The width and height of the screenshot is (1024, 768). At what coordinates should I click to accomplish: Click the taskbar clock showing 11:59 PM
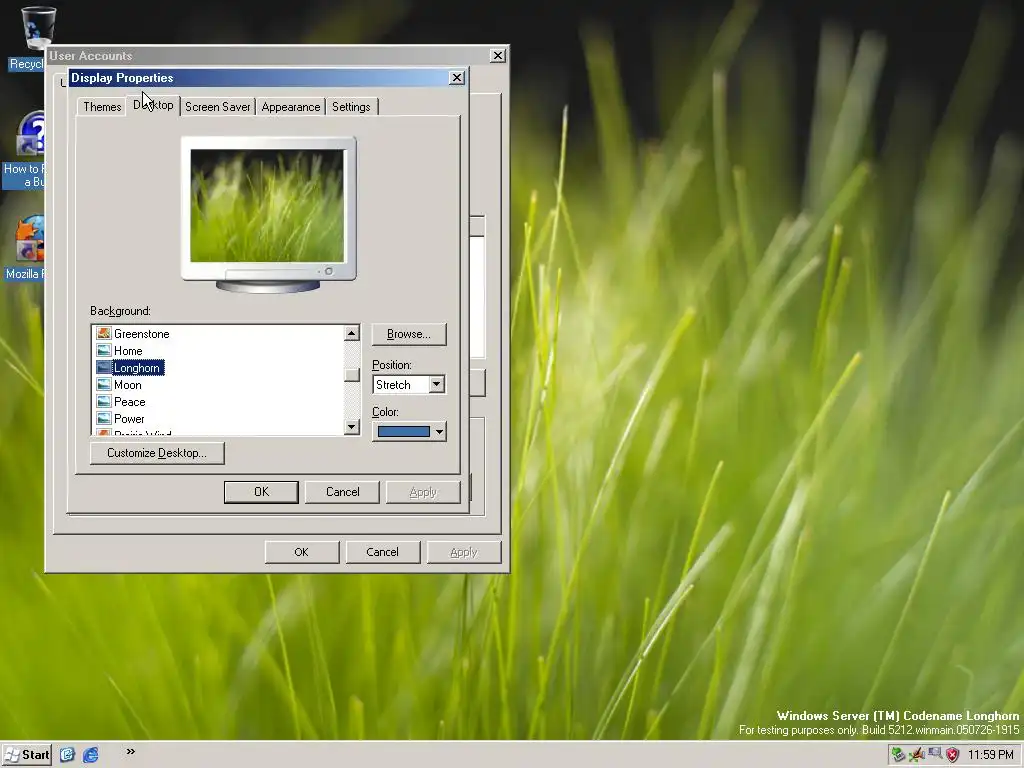(991, 755)
